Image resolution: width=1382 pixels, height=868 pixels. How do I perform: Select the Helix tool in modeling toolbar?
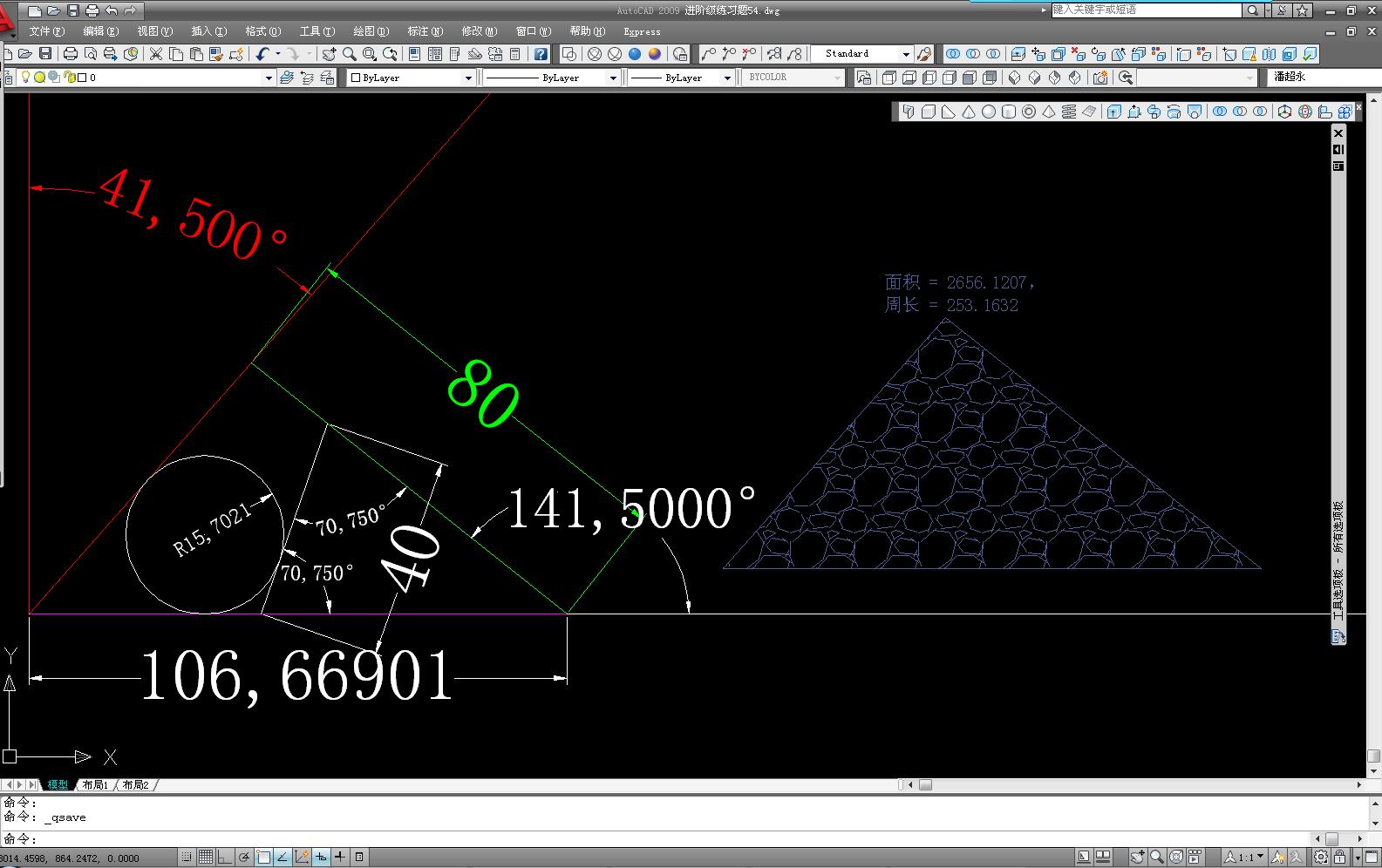[1069, 112]
